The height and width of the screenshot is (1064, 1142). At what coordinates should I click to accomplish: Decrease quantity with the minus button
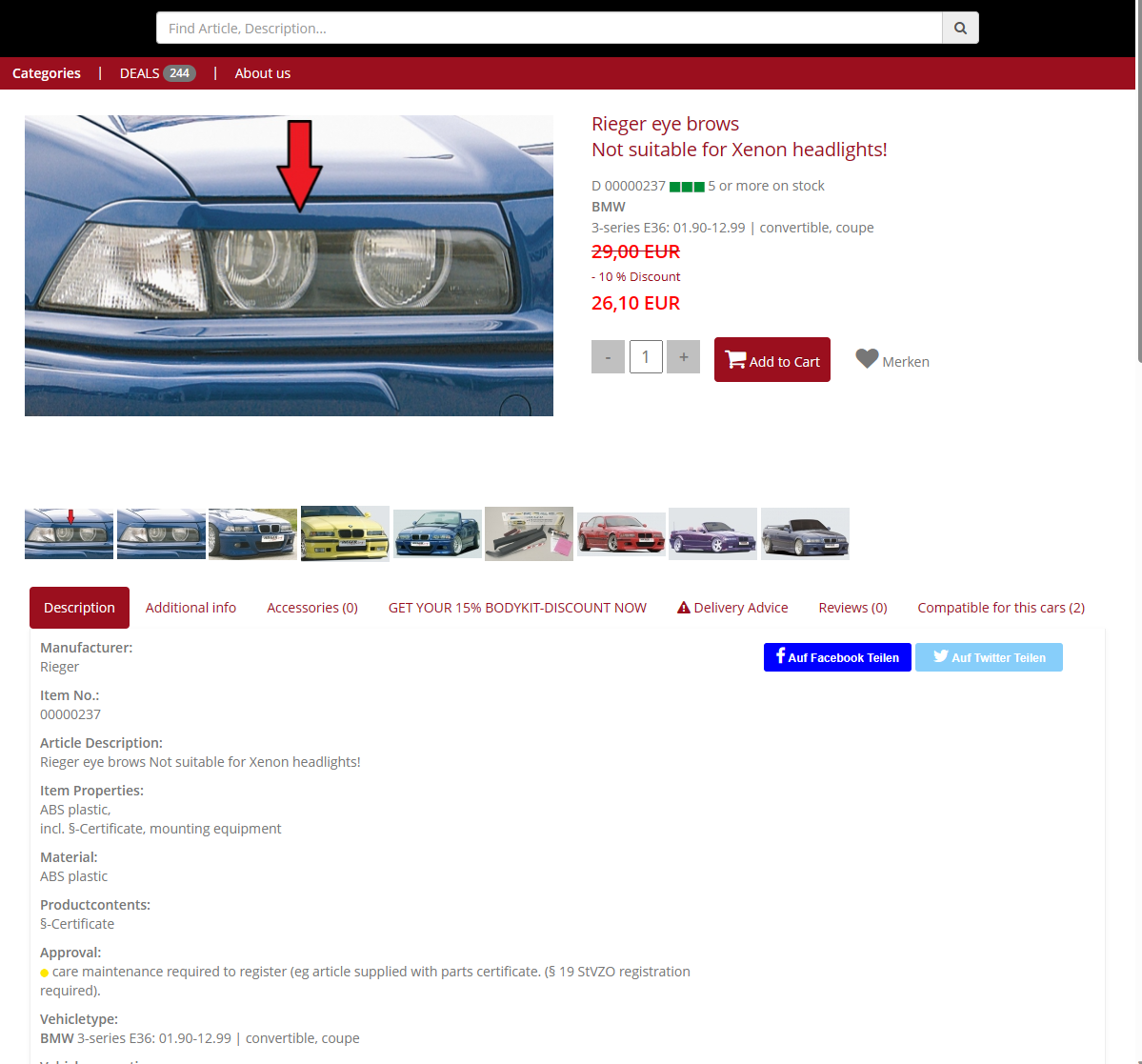[x=608, y=357]
